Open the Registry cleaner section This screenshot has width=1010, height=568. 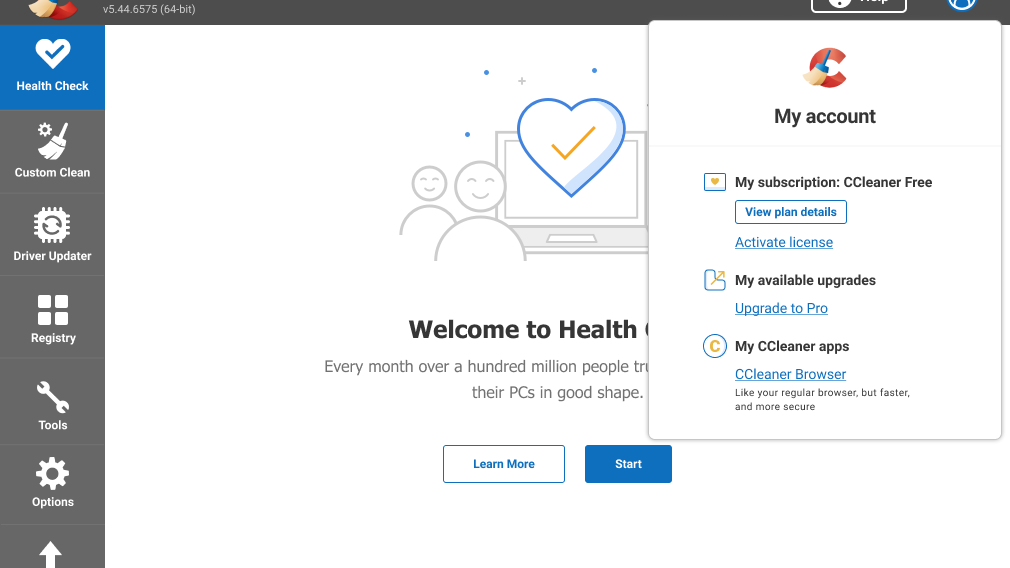point(52,317)
